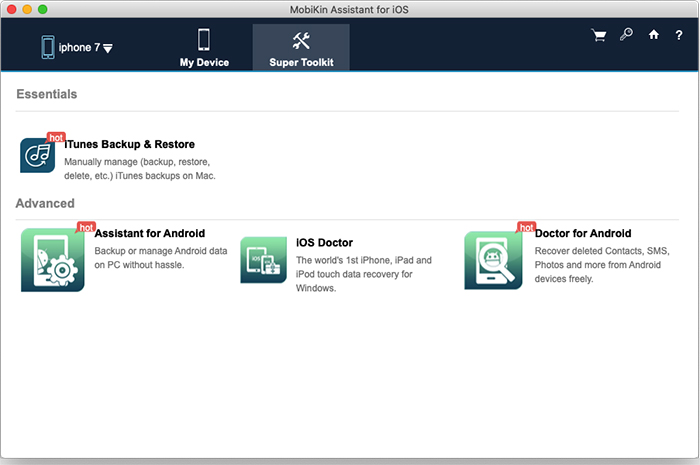Click the iTunes Backup & Restore icon
The height and width of the screenshot is (465, 700).
pyautogui.click(x=38, y=155)
